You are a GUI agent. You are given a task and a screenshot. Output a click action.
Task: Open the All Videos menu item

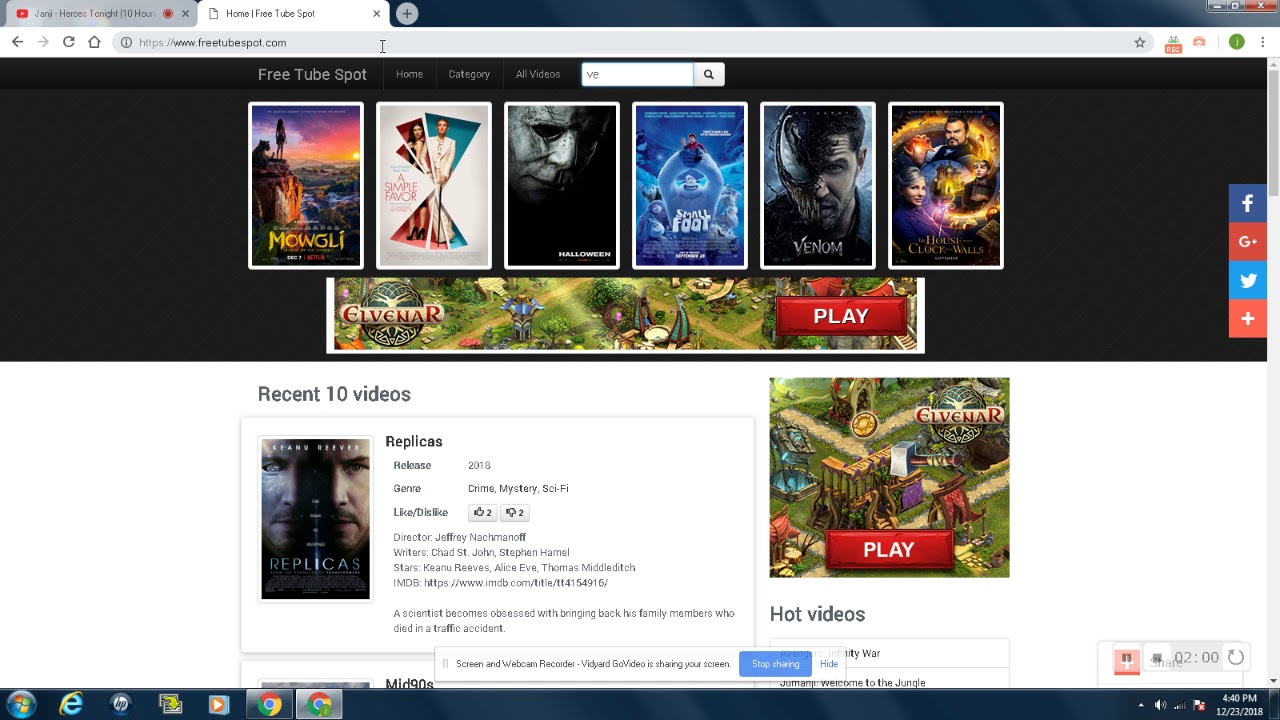coord(538,74)
